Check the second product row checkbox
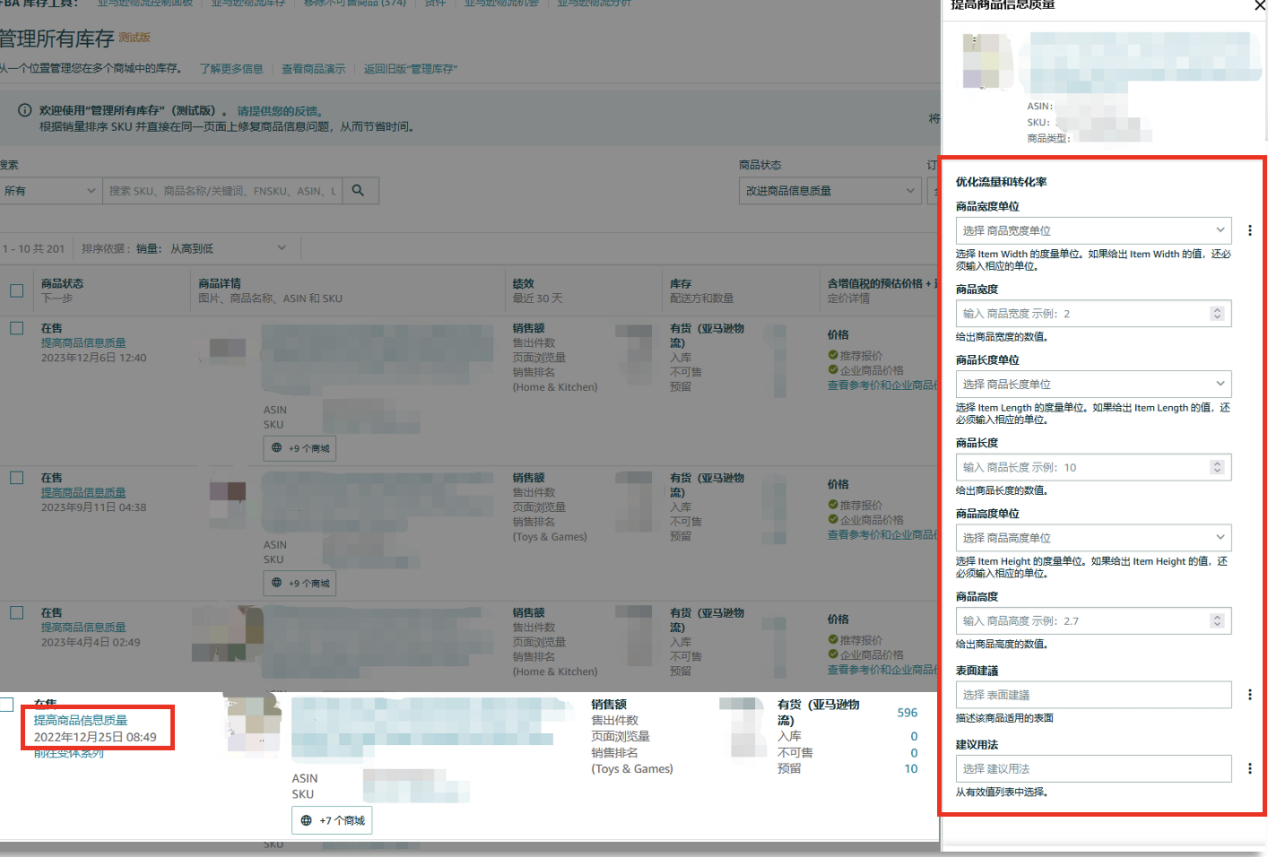This screenshot has width=1268, height=857. tap(16, 478)
